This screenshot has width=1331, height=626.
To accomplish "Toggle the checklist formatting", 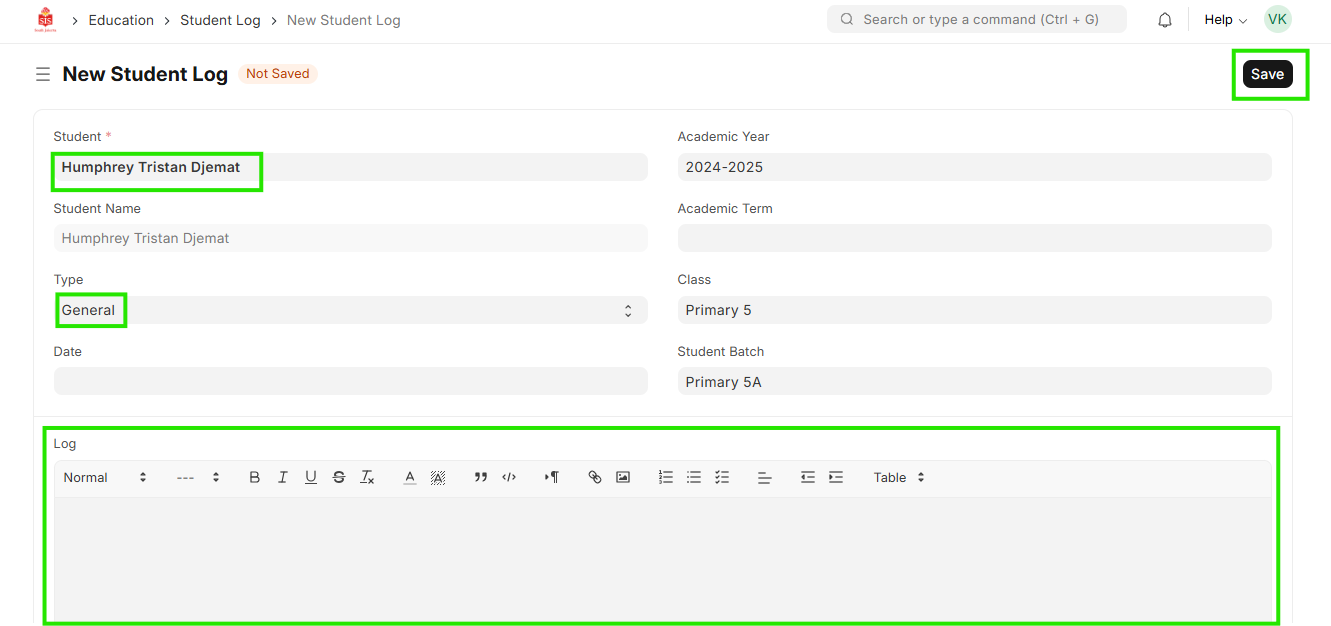I will tap(722, 478).
